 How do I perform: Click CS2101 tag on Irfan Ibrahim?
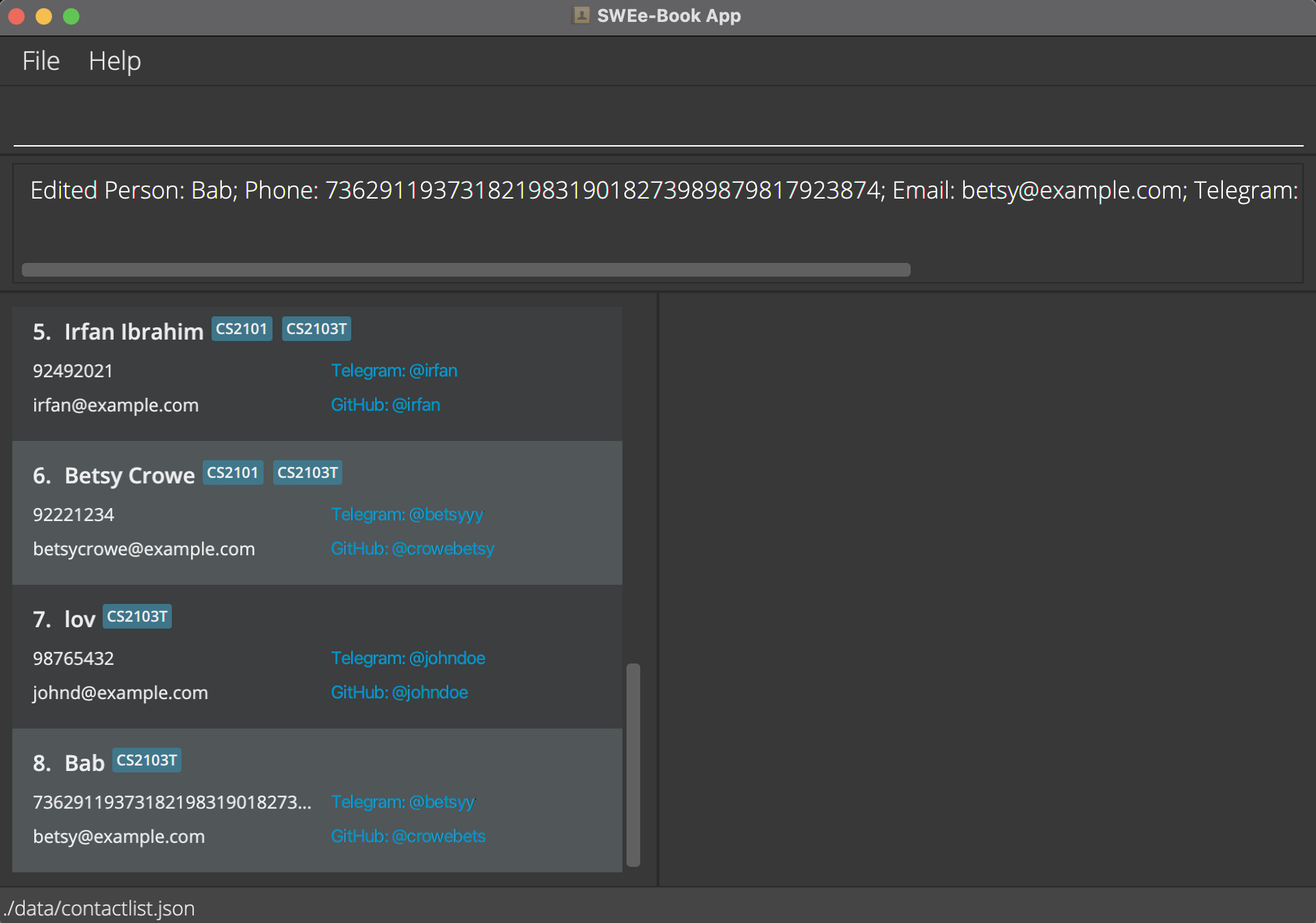point(241,329)
